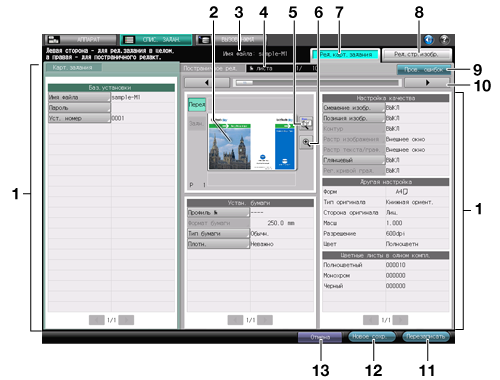The width and height of the screenshot is (500, 380).
Task: Click the Настройка качества header
Action: tap(386, 98)
